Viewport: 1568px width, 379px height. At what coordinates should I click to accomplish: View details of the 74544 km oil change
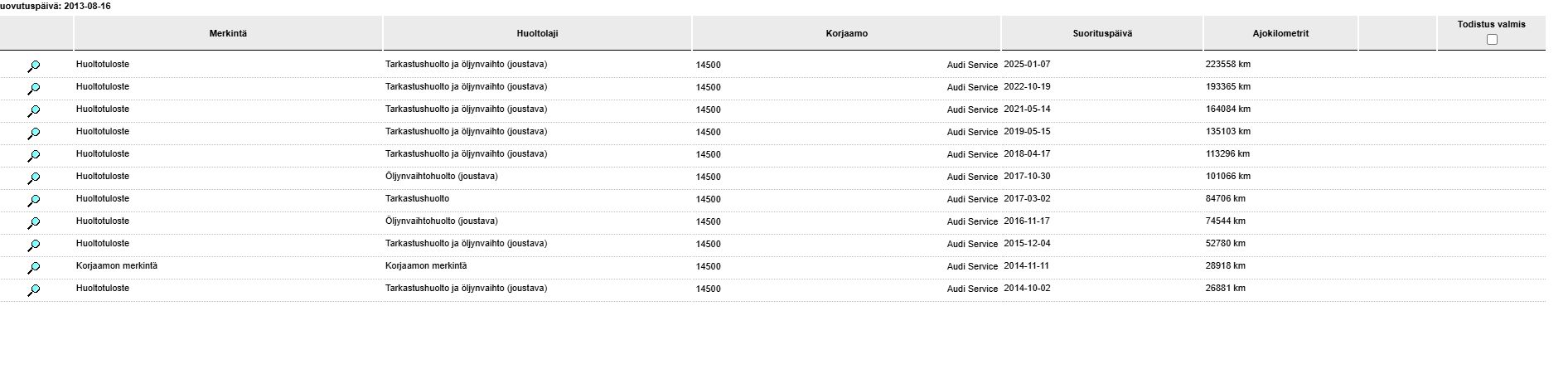[34, 223]
